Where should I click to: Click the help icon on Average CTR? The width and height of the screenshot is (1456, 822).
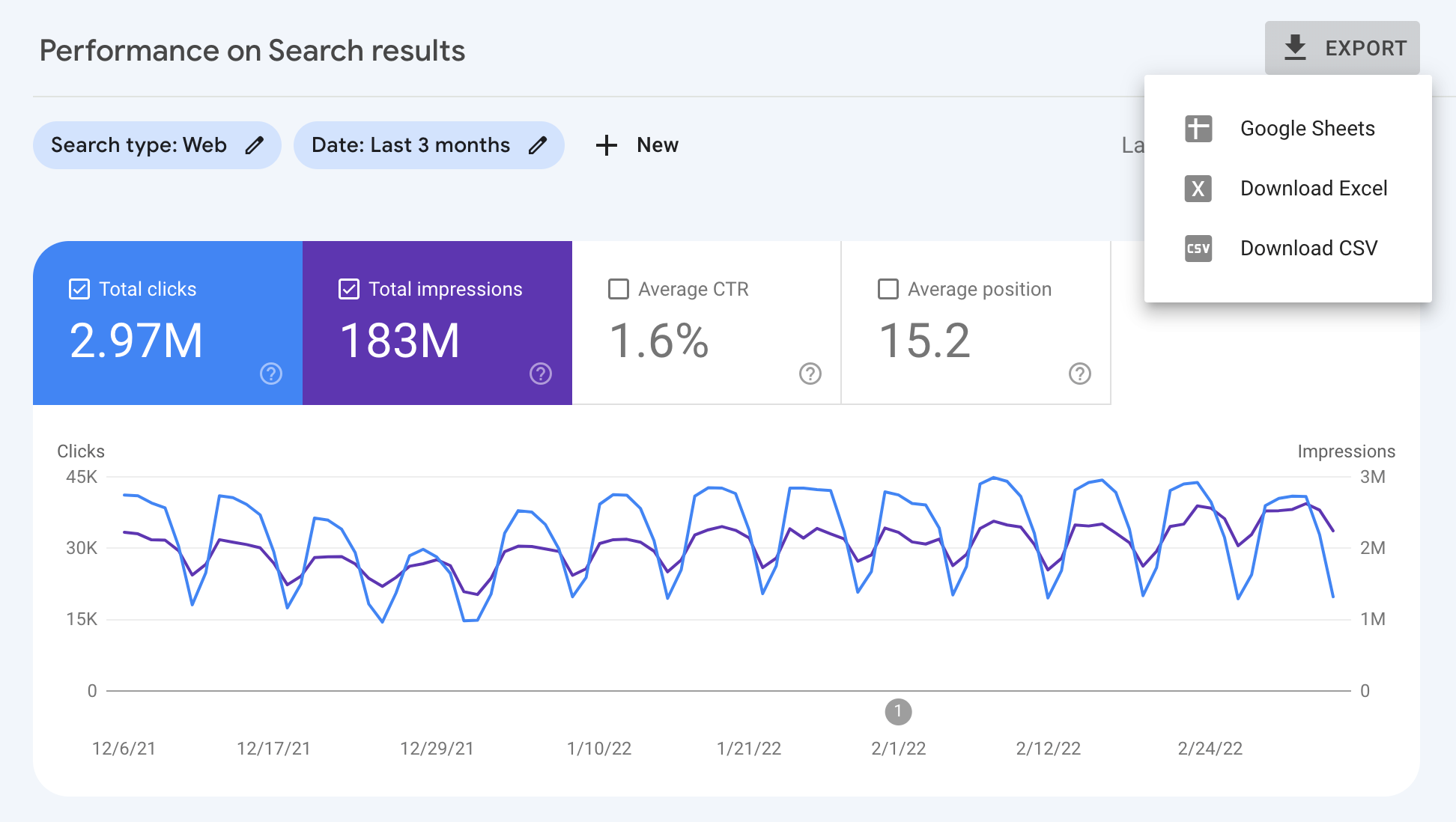tap(808, 373)
